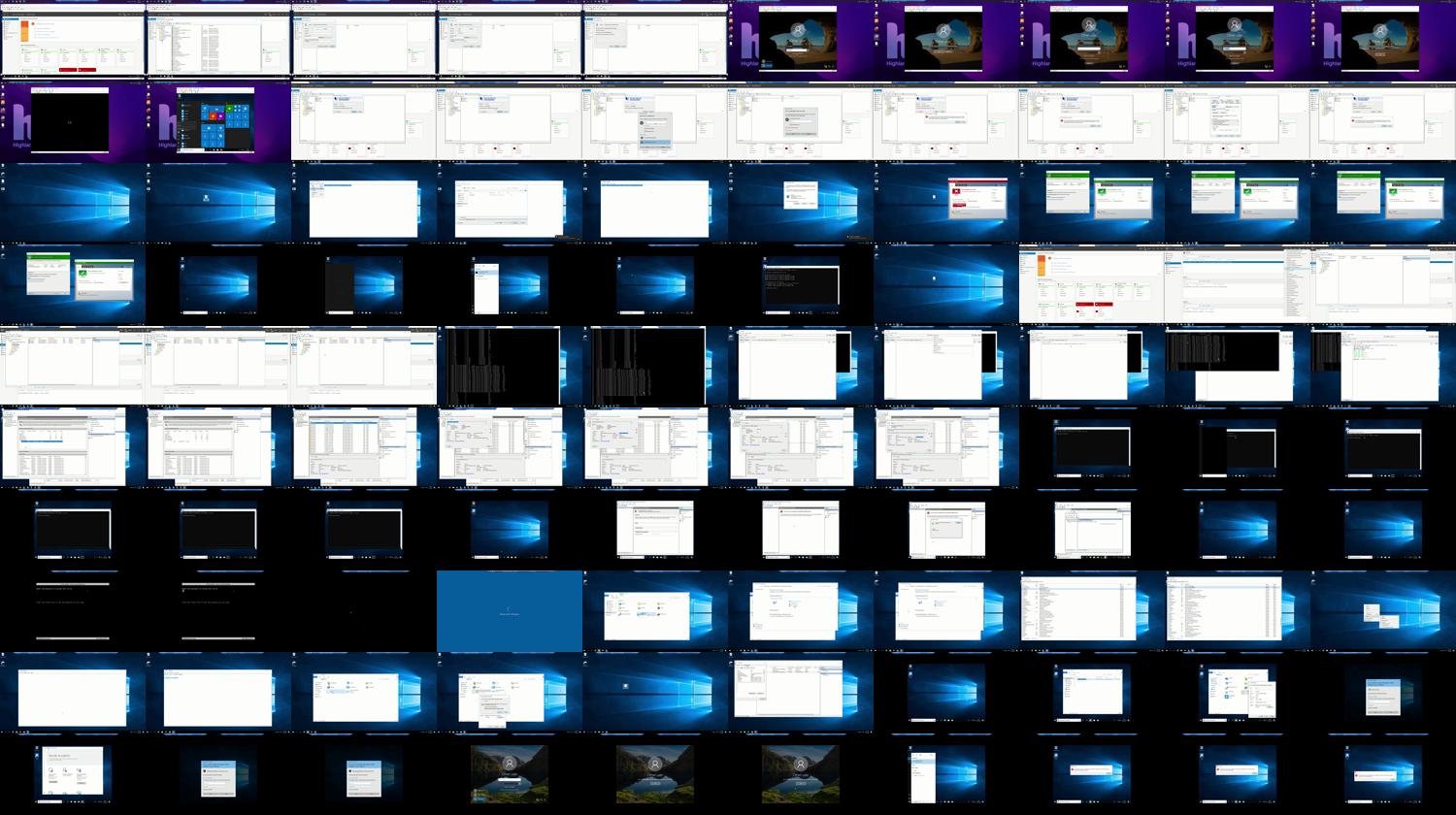Viewport: 1456px width, 815px height.
Task: Click the user avatar on the first cave login screen
Action: (x=798, y=31)
